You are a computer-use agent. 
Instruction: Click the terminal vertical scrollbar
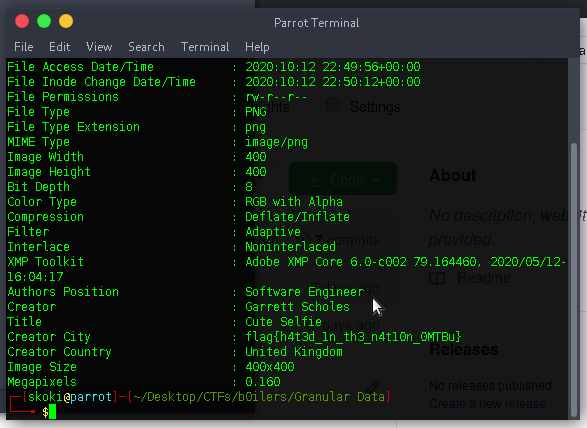(x=574, y=281)
